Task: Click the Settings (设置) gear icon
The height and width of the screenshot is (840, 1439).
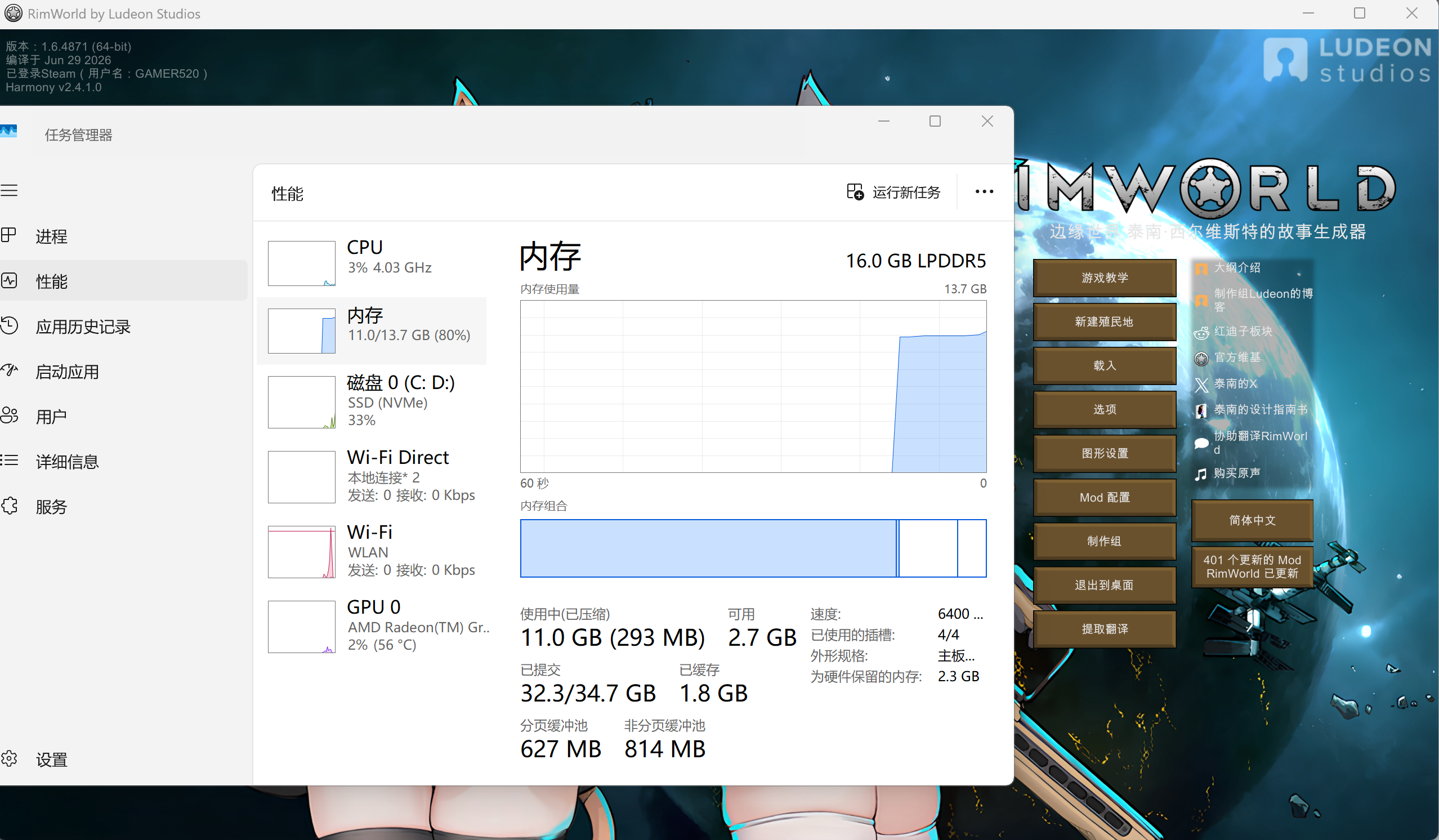Action: 9,759
